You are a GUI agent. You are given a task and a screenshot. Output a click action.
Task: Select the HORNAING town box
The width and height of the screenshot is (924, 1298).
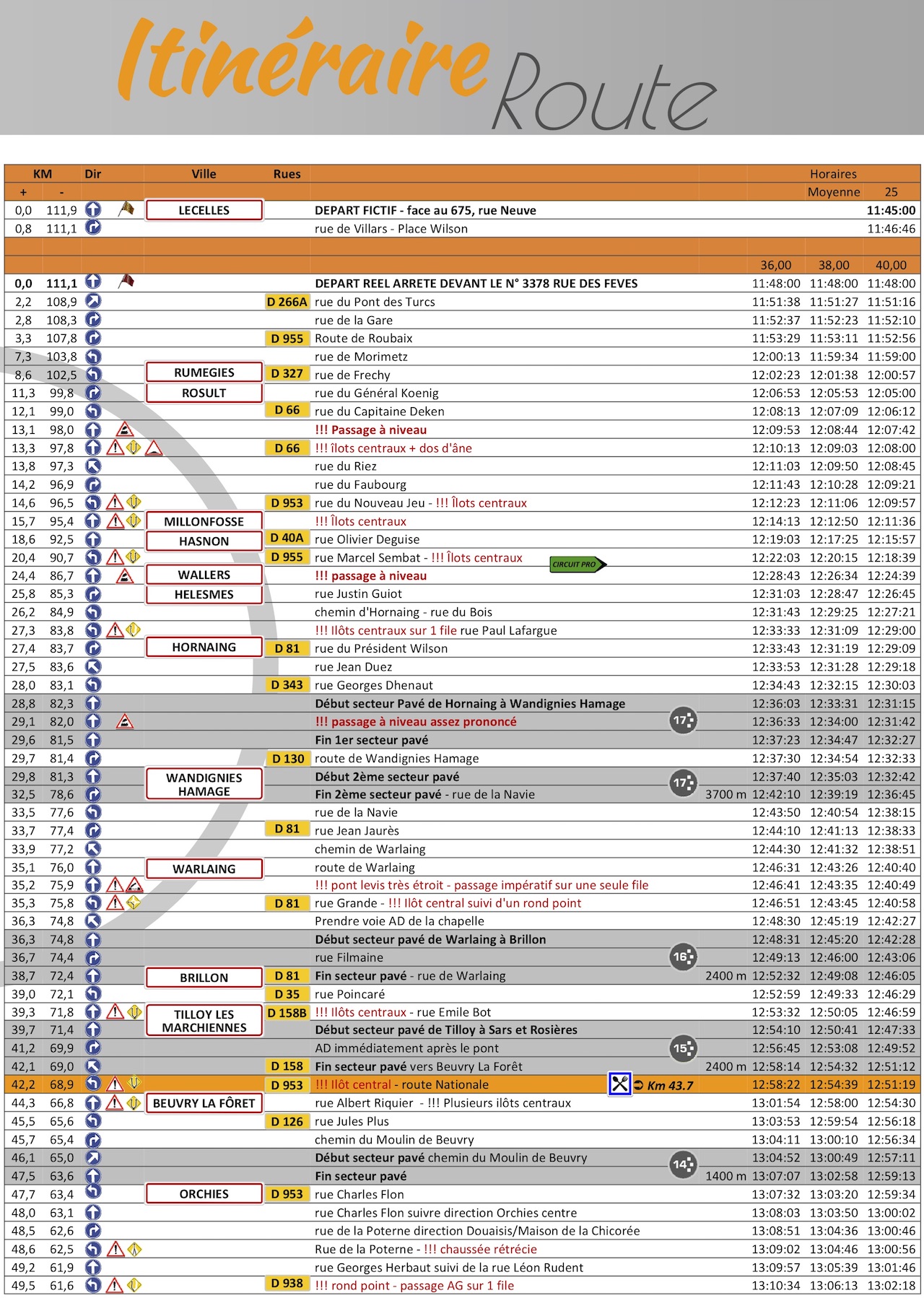pos(204,647)
